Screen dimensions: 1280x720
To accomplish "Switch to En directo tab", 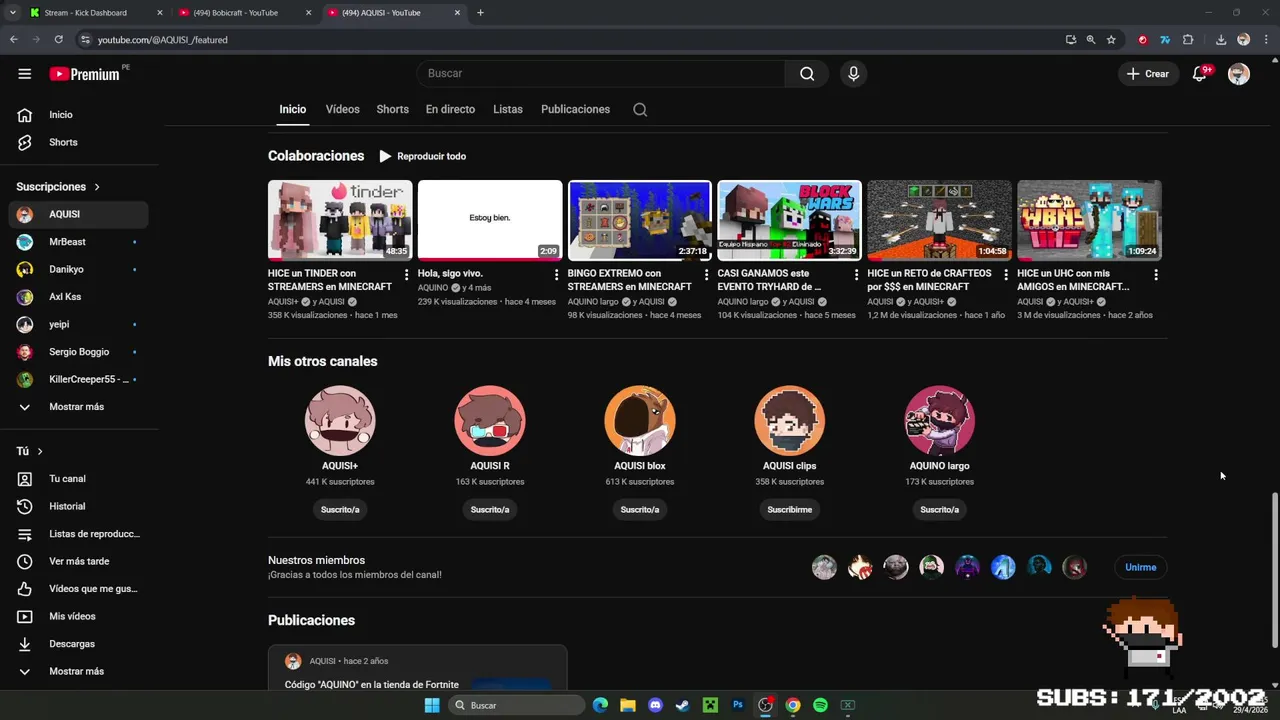I will click(x=450, y=109).
